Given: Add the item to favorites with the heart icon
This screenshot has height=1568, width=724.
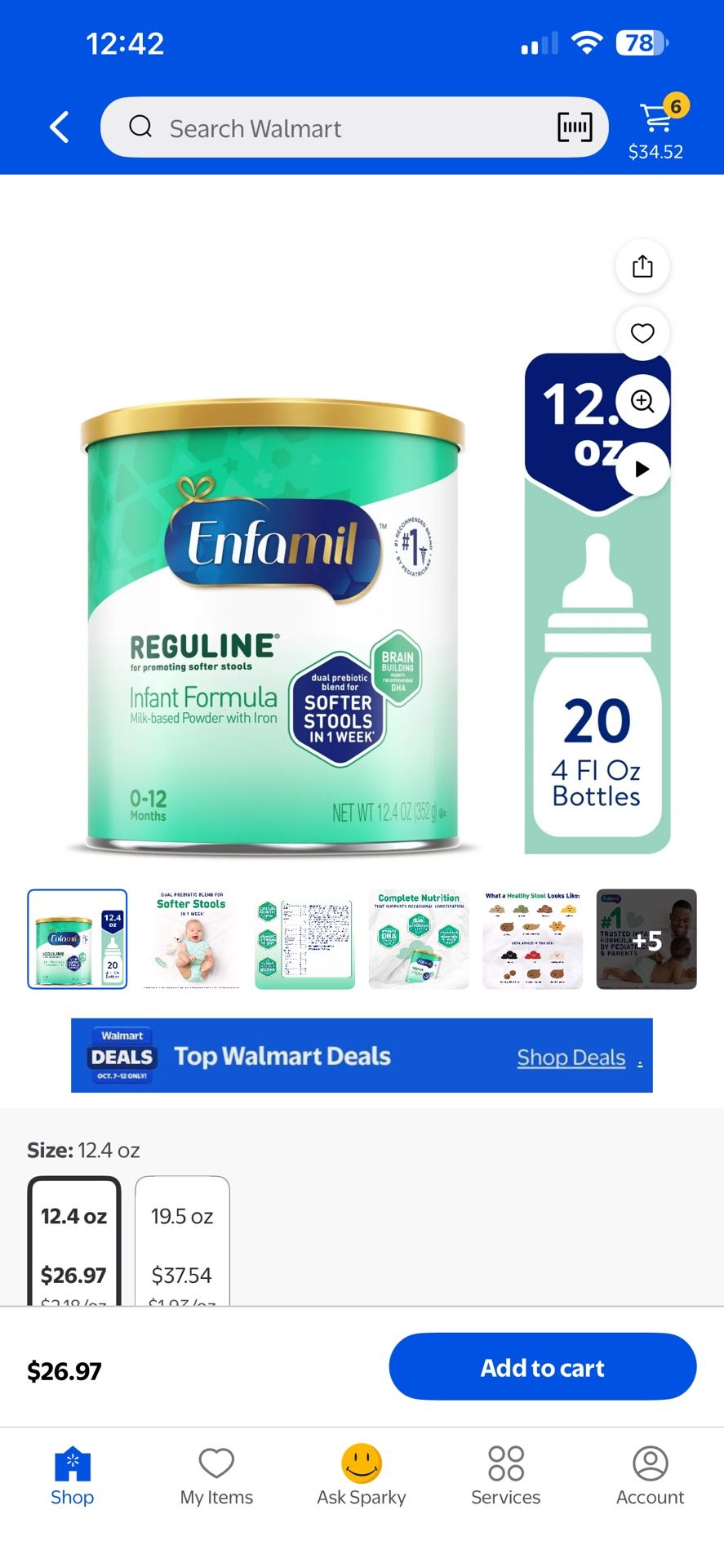Looking at the screenshot, I should [x=642, y=333].
